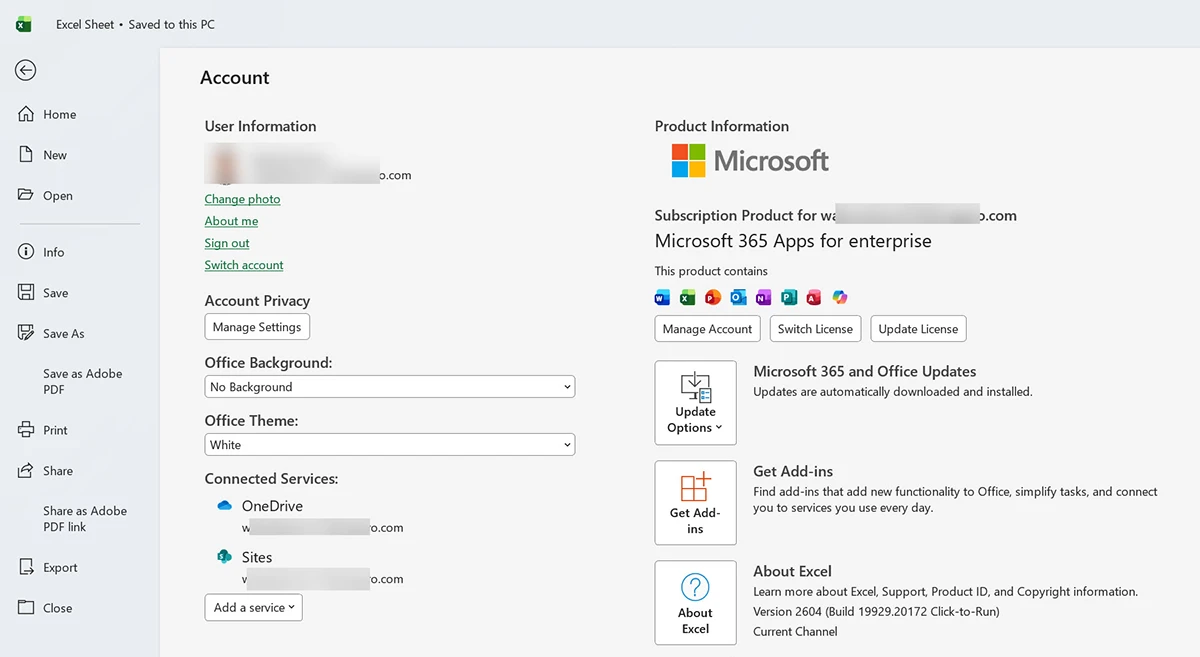Click the PowerPoint product icon
The width and height of the screenshot is (1200, 657).
point(713,297)
